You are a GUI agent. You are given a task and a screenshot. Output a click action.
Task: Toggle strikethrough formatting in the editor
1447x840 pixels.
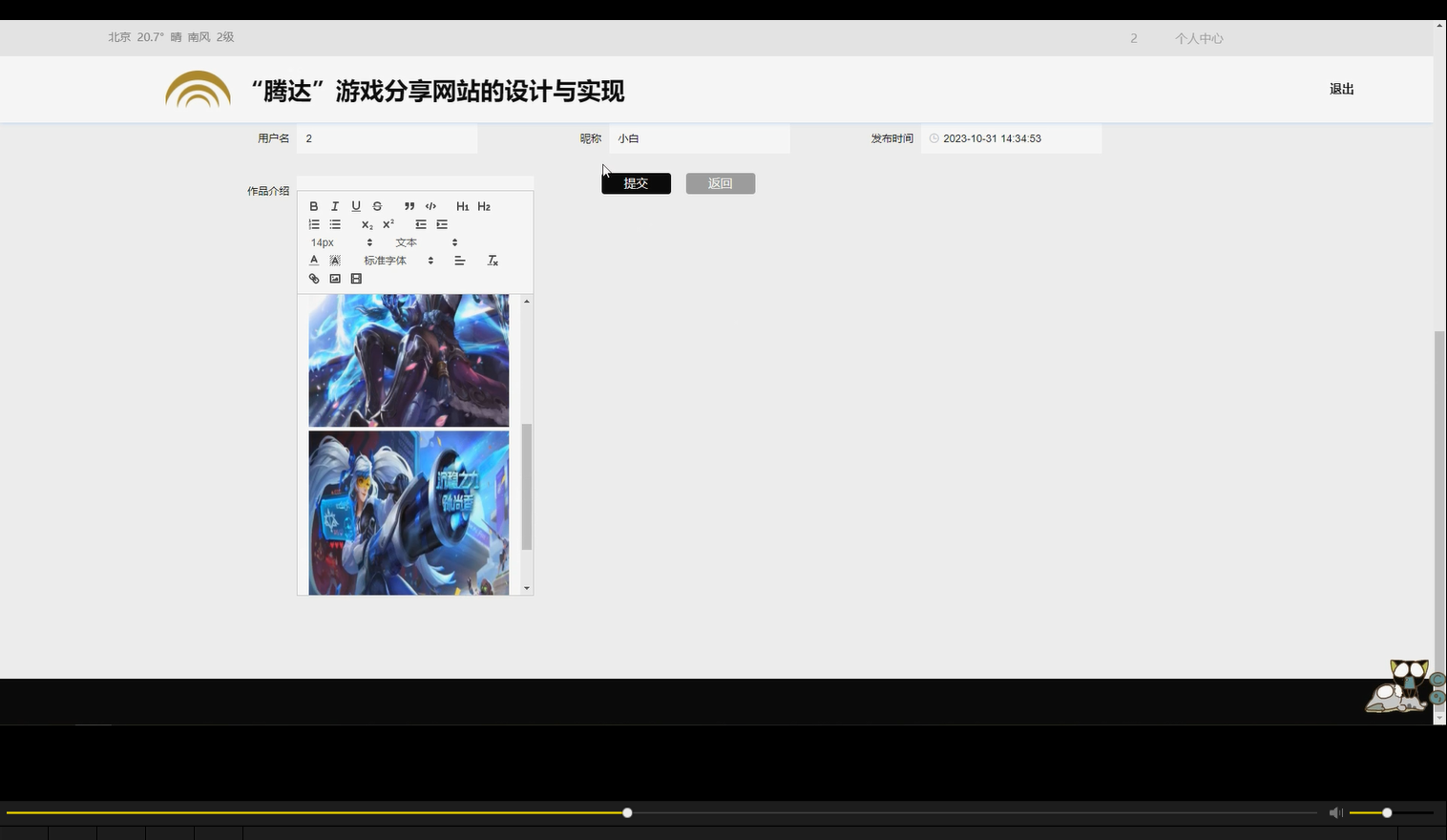click(377, 206)
